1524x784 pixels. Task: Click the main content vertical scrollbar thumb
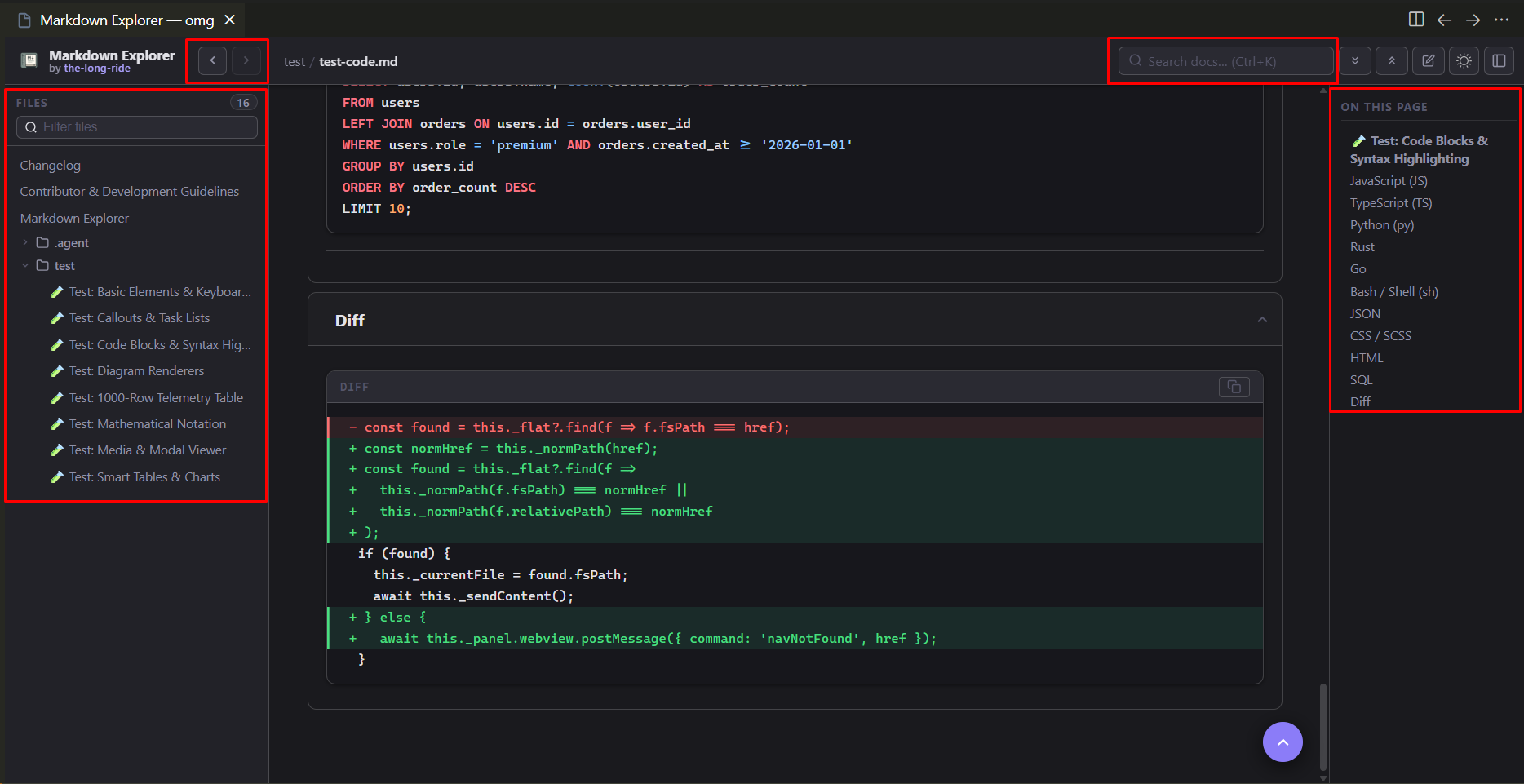point(1322,726)
